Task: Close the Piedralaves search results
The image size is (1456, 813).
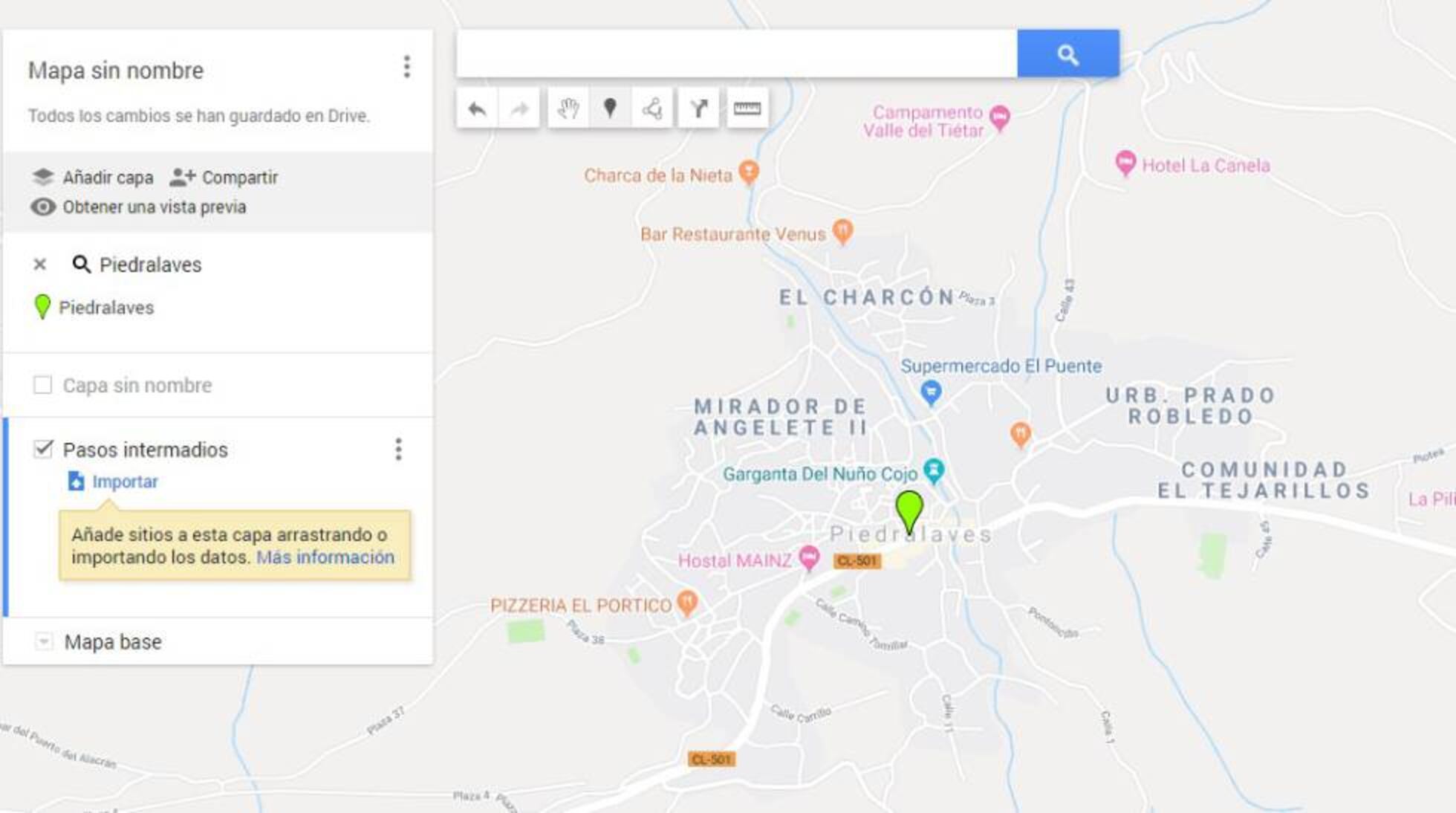Action: point(40,264)
